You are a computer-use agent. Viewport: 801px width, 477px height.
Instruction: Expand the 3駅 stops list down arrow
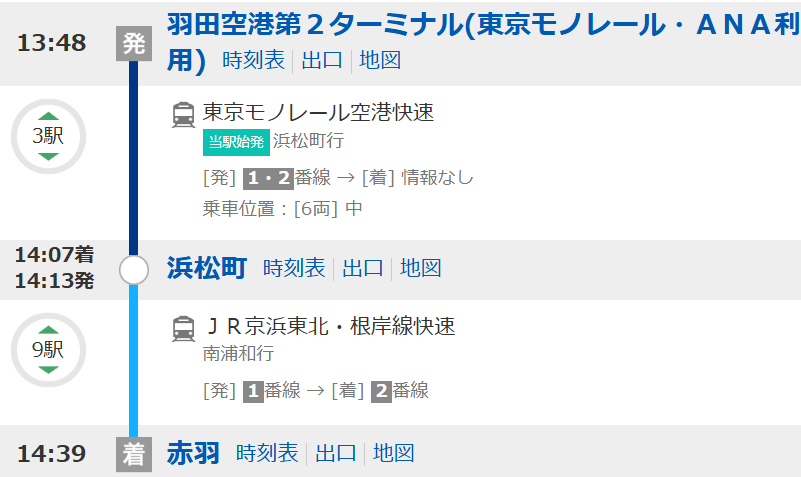[x=49, y=156]
